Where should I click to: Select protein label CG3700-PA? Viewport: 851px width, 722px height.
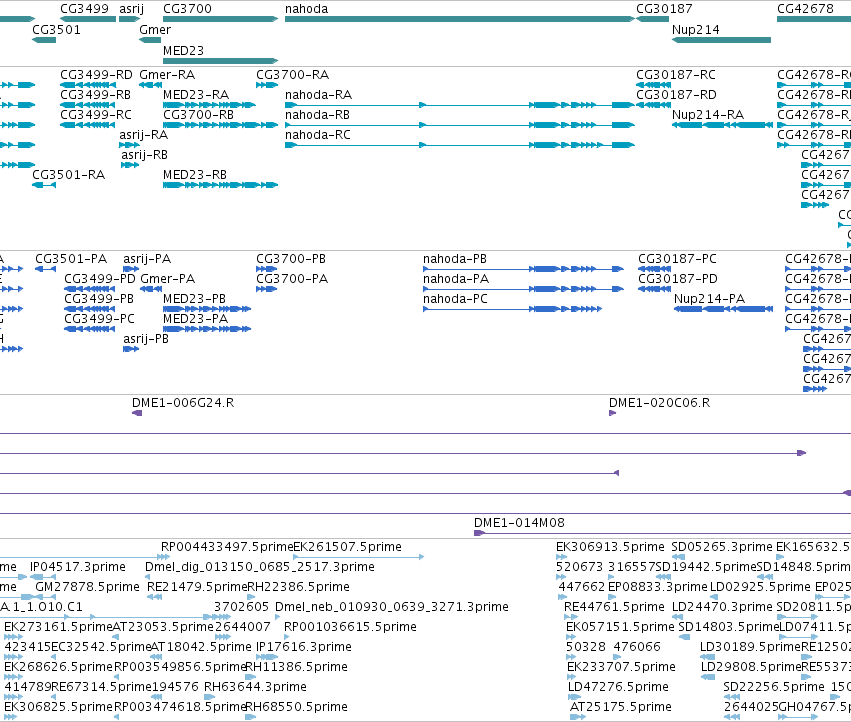pyautogui.click(x=292, y=278)
